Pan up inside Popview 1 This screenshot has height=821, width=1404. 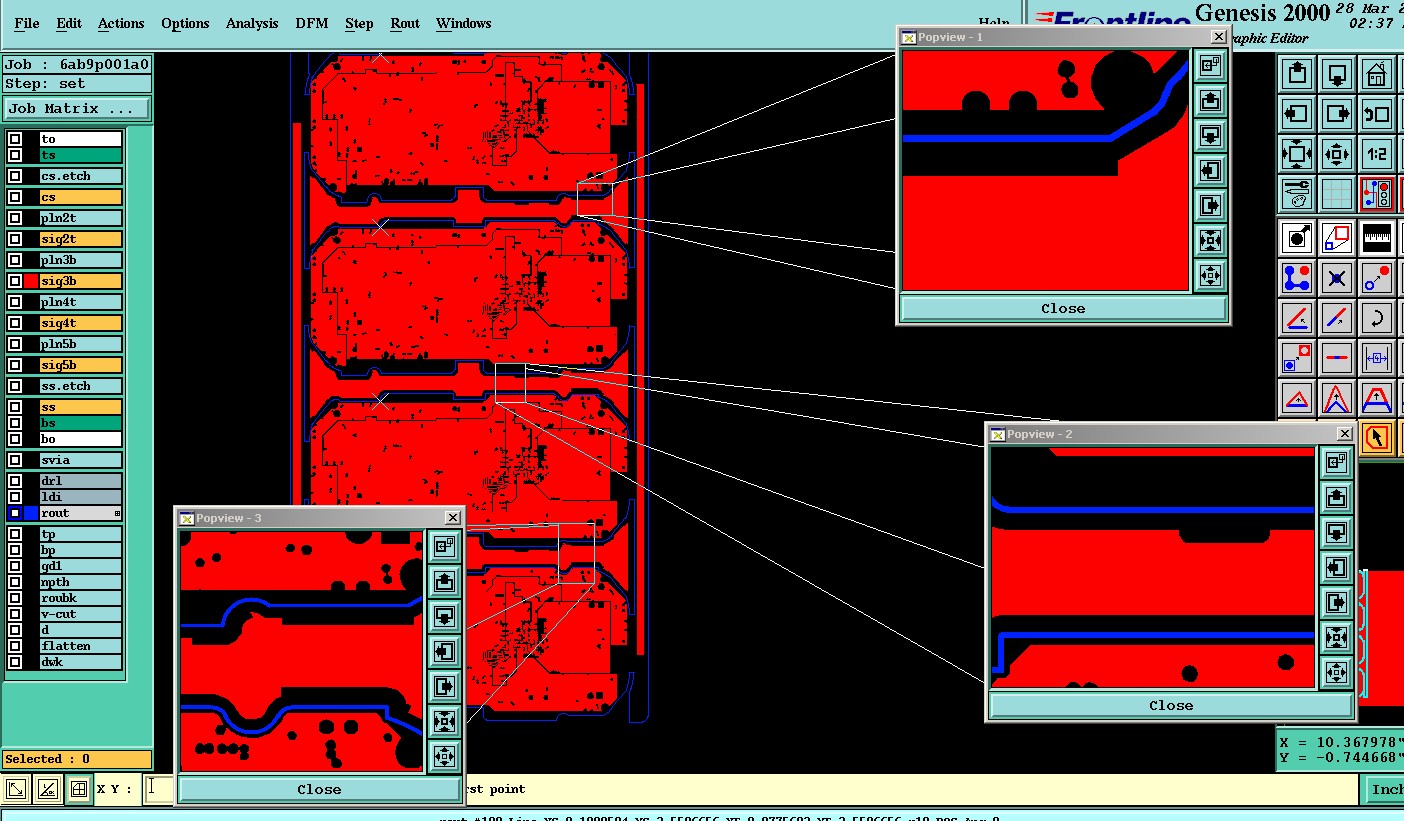[x=1210, y=101]
